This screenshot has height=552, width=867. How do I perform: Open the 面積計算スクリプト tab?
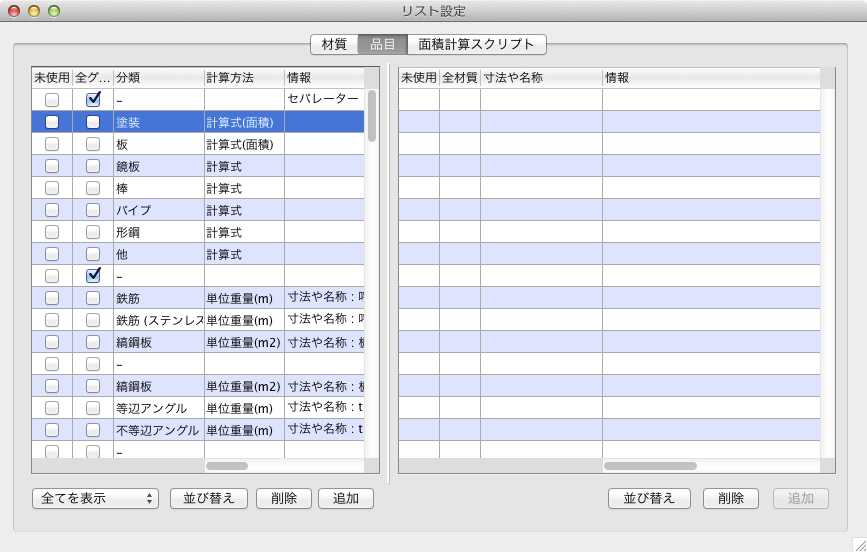pyautogui.click(x=476, y=44)
